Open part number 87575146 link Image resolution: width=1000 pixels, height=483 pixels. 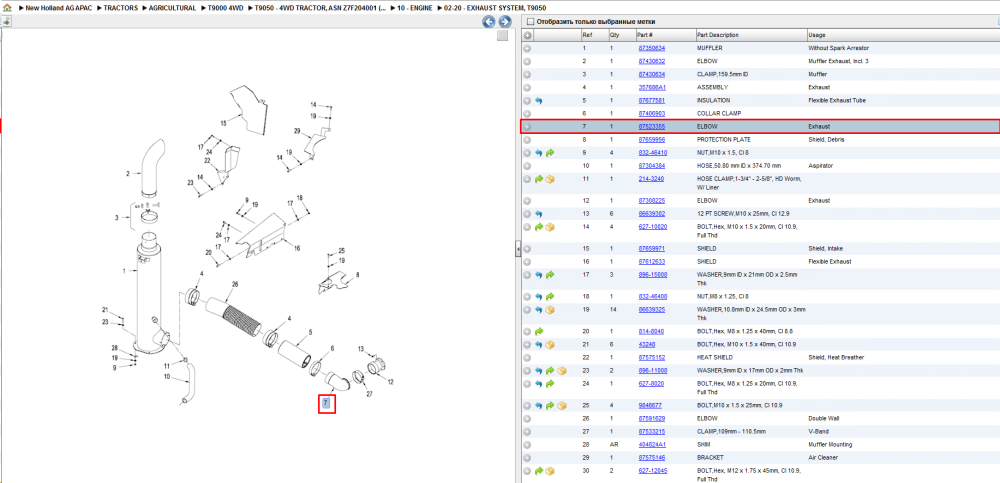652,458
